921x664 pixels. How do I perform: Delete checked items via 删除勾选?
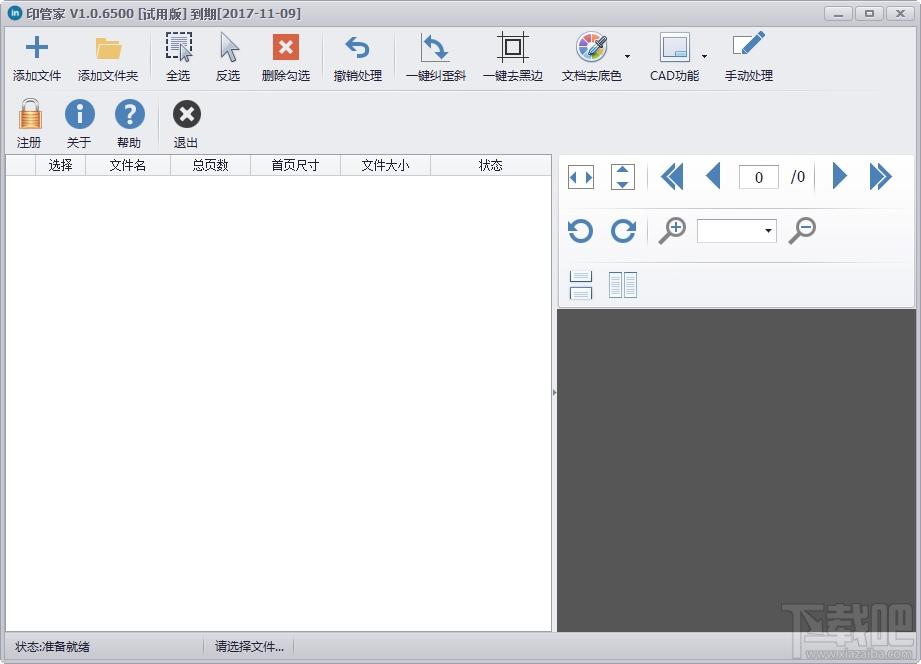click(286, 57)
